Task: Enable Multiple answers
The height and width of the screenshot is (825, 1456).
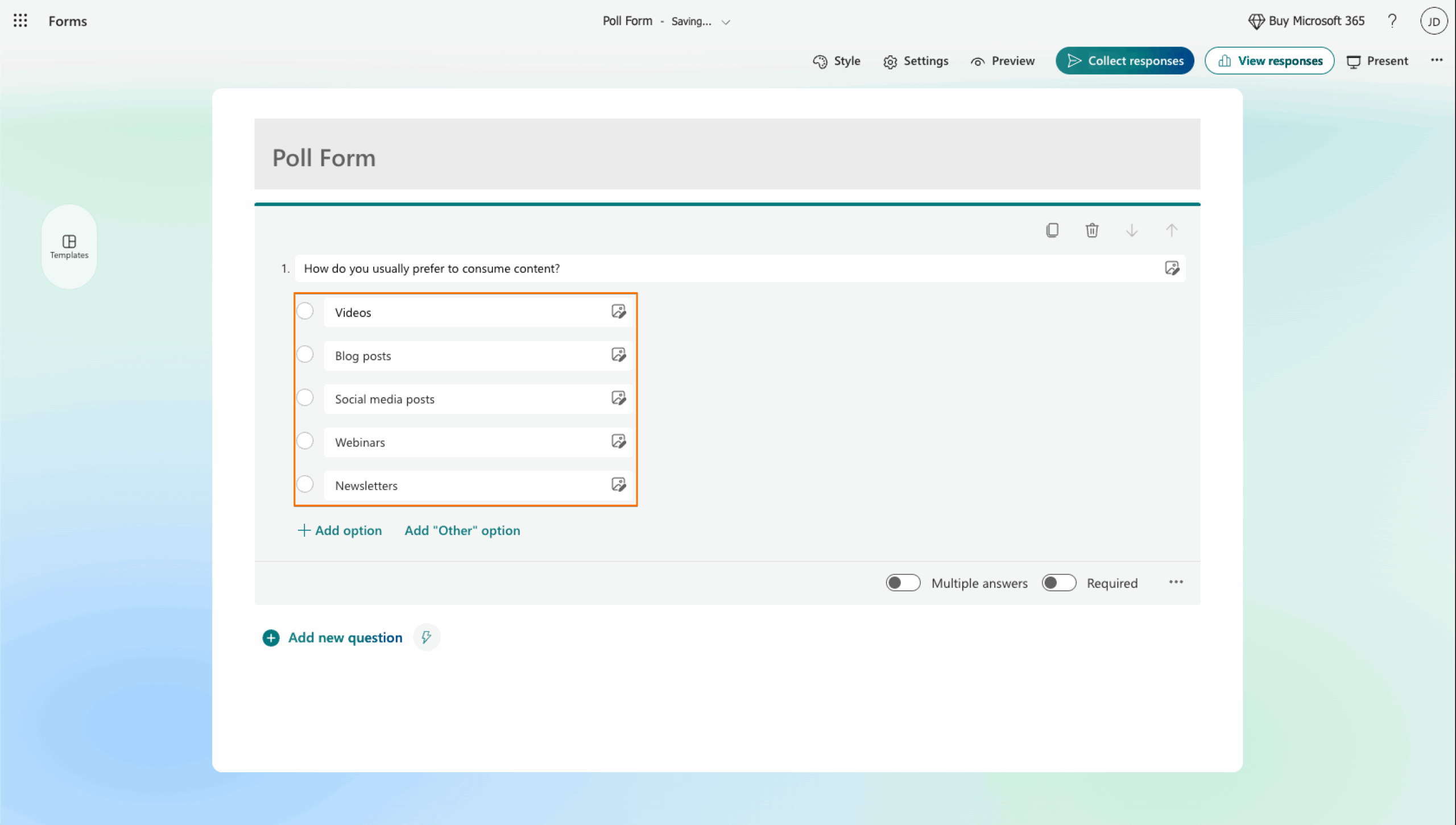Action: [903, 582]
